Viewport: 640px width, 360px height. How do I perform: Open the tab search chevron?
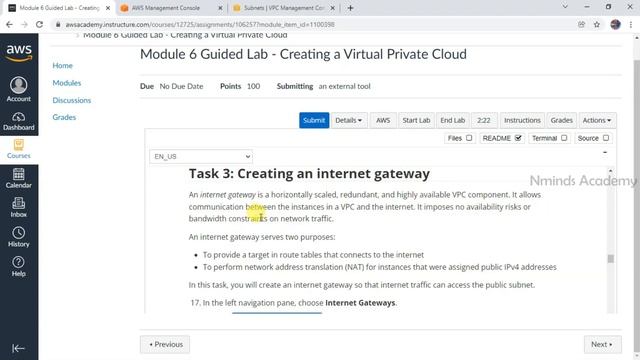pyautogui.click(x=565, y=7)
